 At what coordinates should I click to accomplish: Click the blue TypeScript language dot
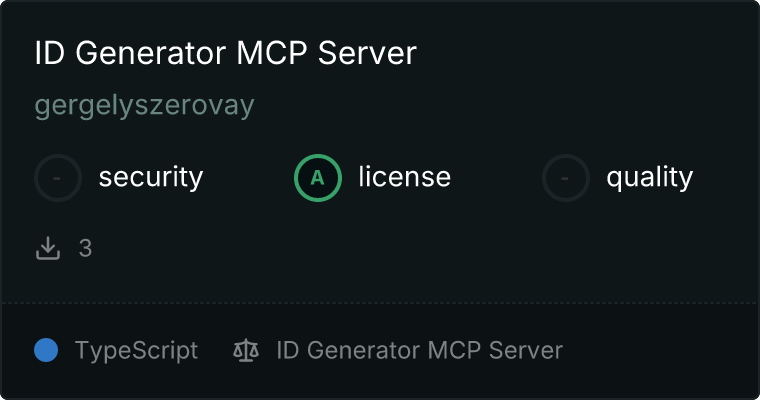[46, 350]
